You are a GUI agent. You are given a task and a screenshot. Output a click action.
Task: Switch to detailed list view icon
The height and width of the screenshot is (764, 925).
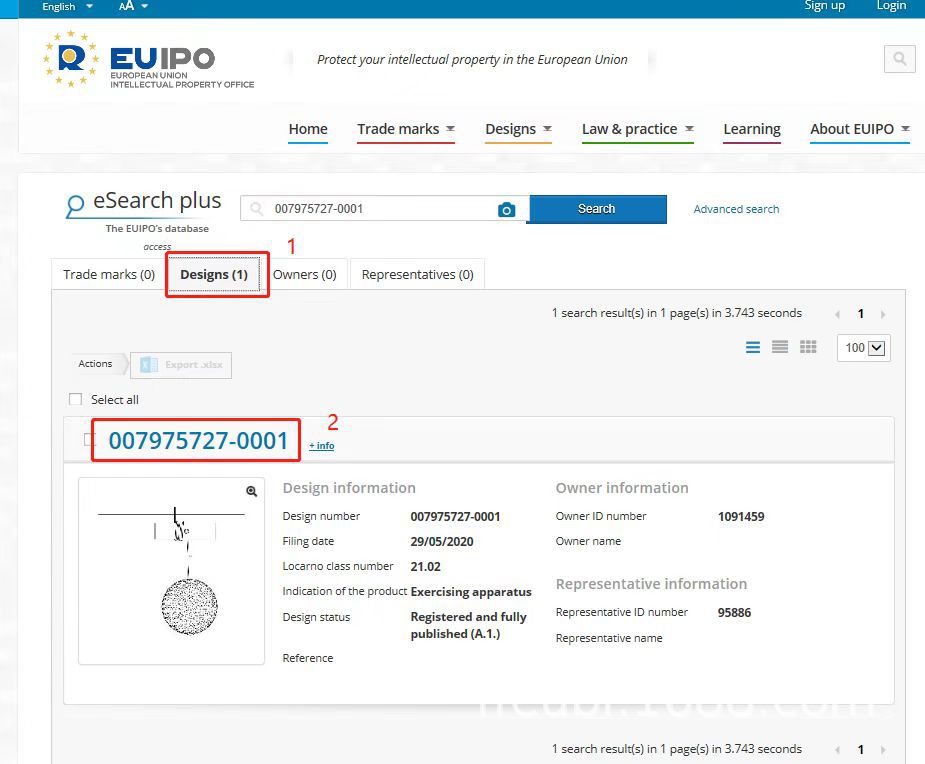753,347
